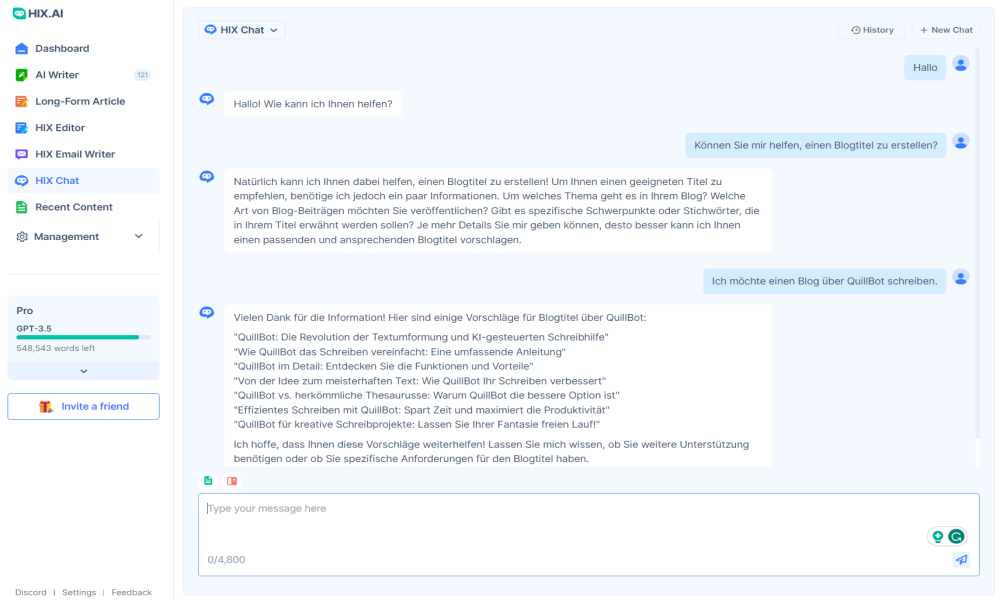Screen dimensions: 1000x600
Task: Expand the Management section chevron
Action: pyautogui.click(x=138, y=237)
